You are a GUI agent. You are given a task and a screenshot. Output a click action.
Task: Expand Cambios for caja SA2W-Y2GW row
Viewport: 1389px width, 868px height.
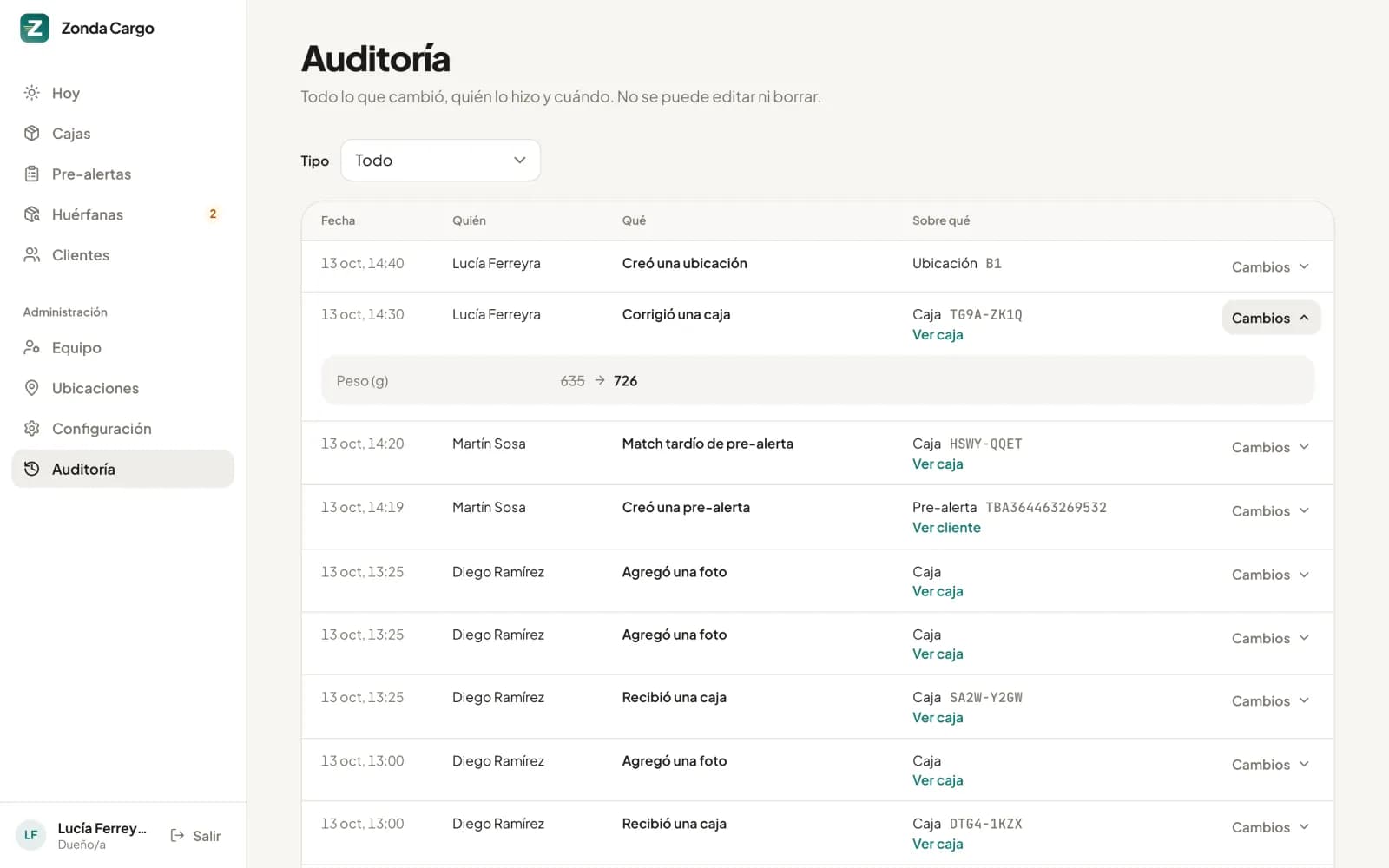click(1270, 700)
